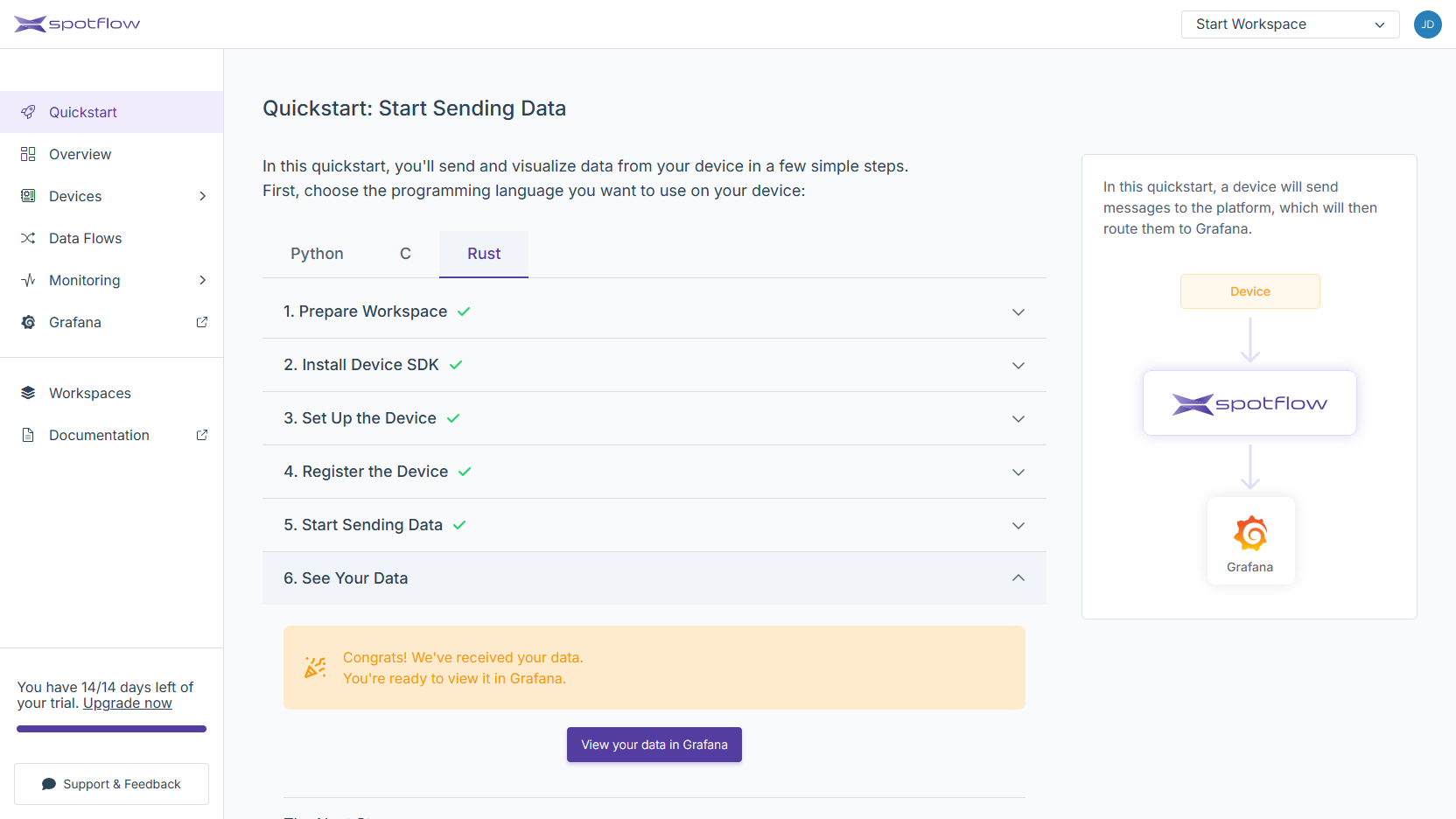The image size is (1456, 819).
Task: Select the Rust tab
Action: click(x=484, y=254)
